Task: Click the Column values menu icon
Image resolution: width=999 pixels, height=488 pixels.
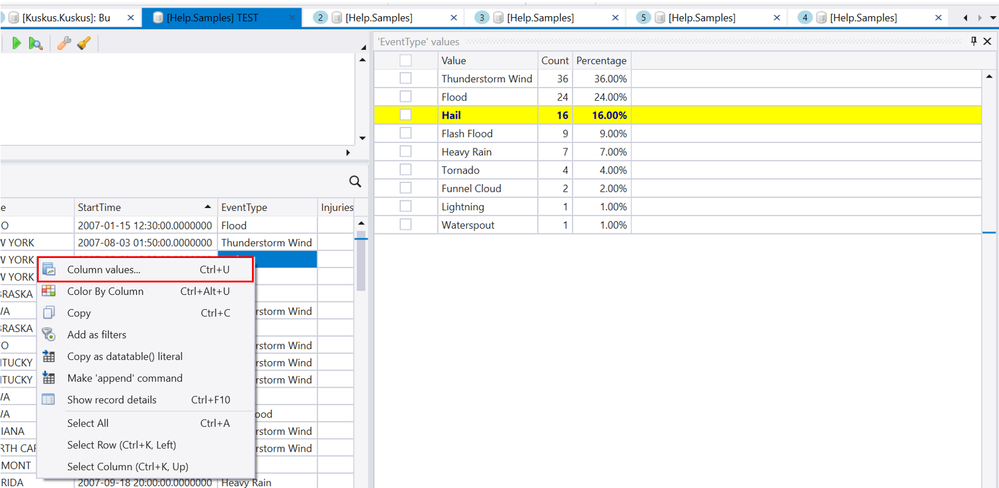Action: [48, 270]
